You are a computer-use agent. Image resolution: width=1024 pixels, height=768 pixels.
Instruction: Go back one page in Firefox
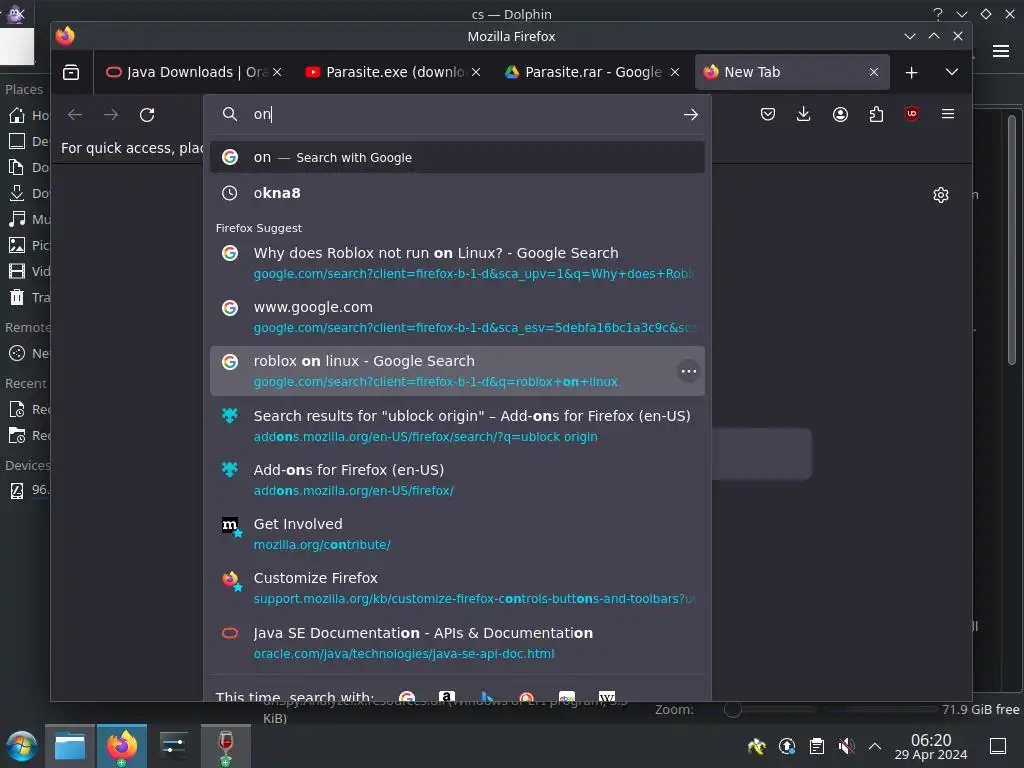tap(75, 114)
